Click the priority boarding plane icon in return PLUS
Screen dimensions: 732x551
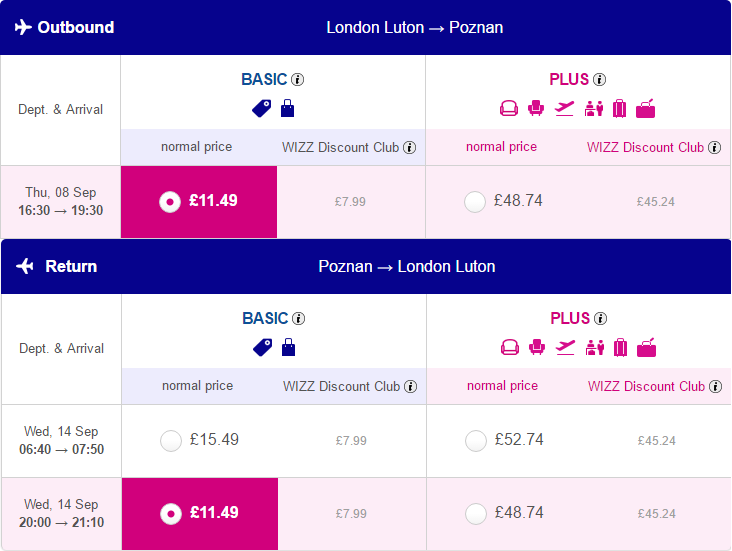[565, 347]
